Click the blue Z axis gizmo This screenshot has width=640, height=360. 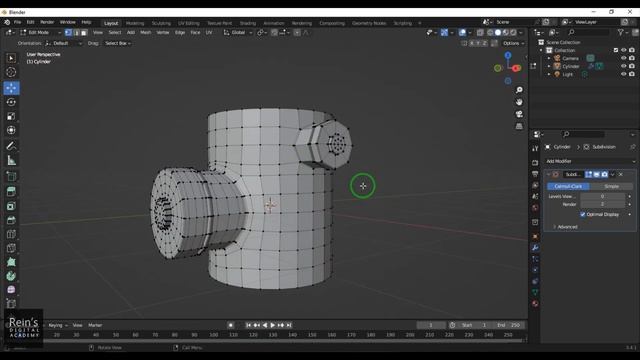pos(508,55)
